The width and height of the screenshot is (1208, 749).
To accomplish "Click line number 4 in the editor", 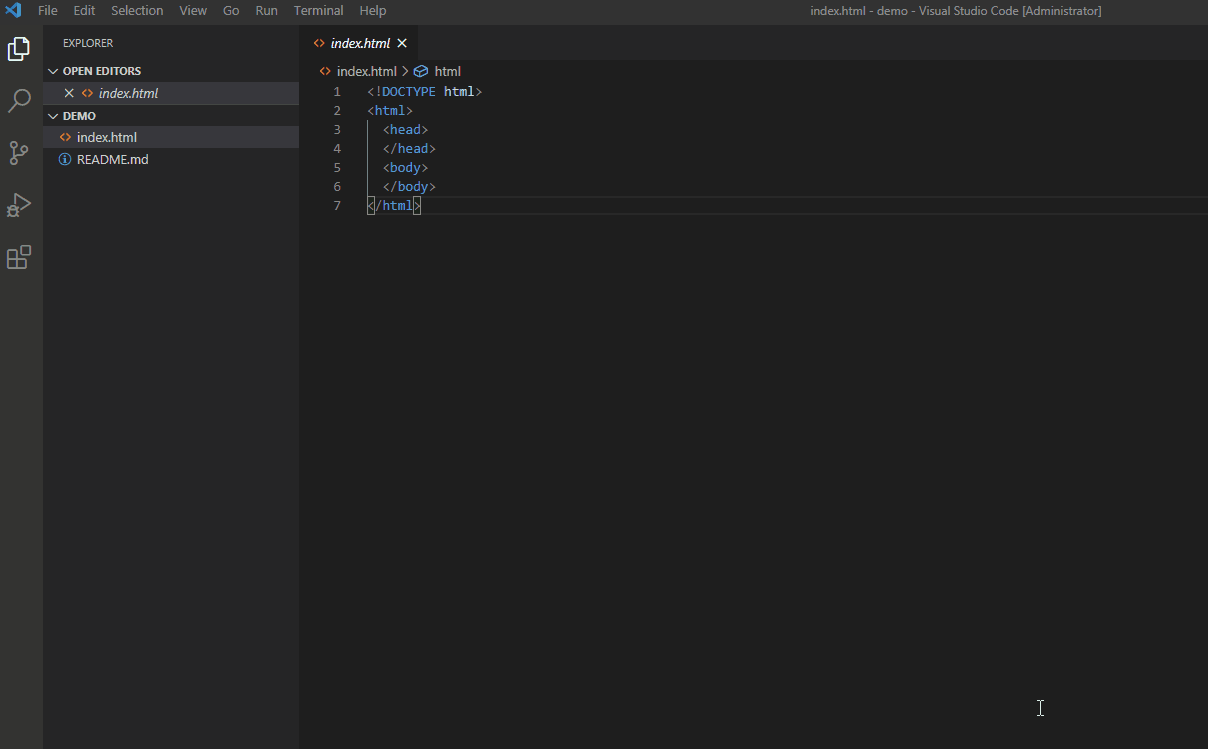I will pyautogui.click(x=337, y=148).
